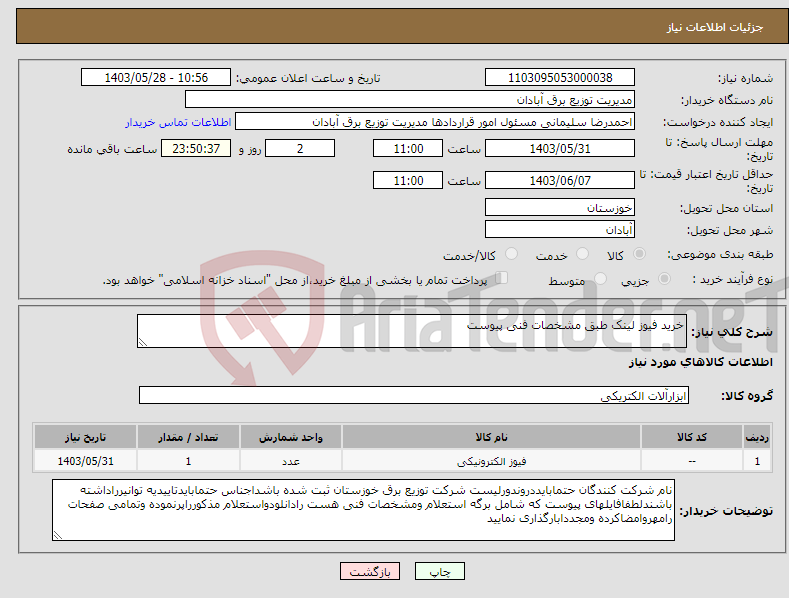Select the کالا/خدمت radio button
This screenshot has width=789, height=598.
click(x=511, y=254)
